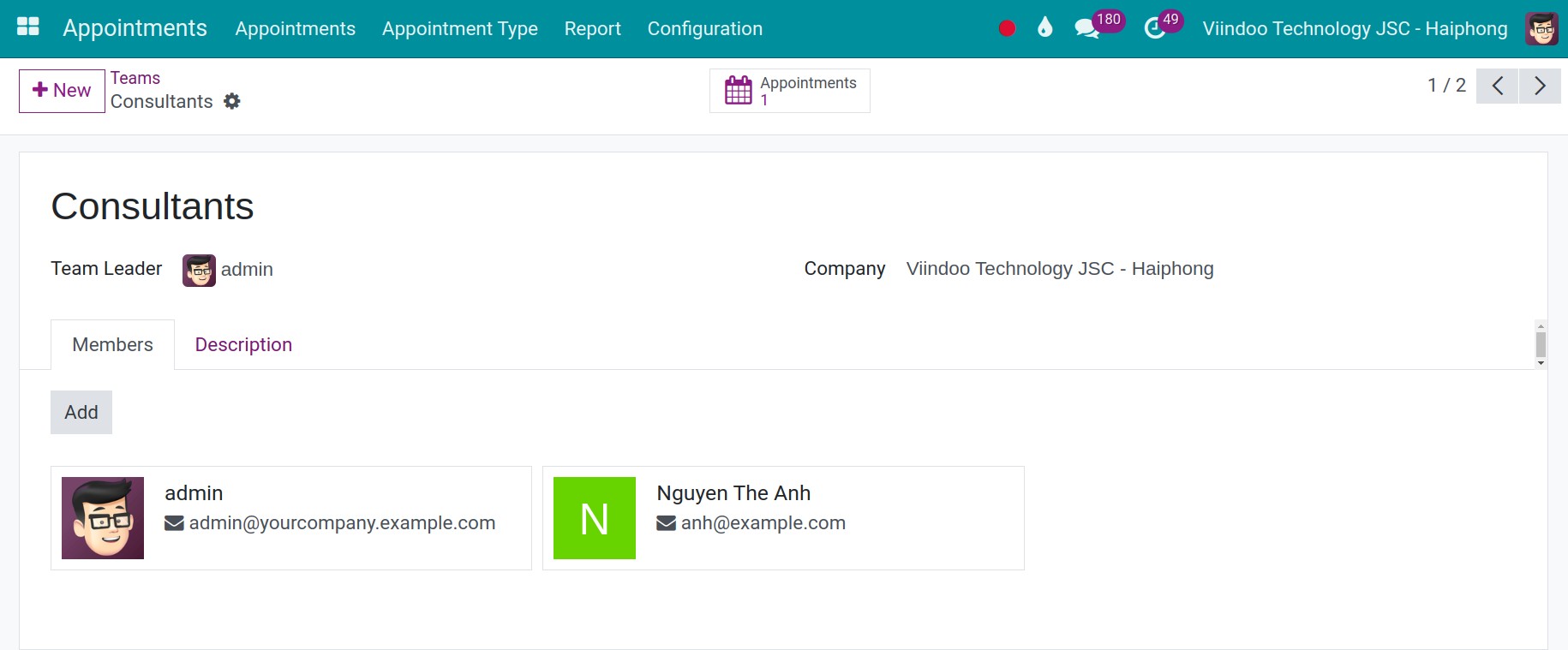1568x650 pixels.
Task: Click the Appointments calendar smart button
Action: pyautogui.click(x=790, y=91)
